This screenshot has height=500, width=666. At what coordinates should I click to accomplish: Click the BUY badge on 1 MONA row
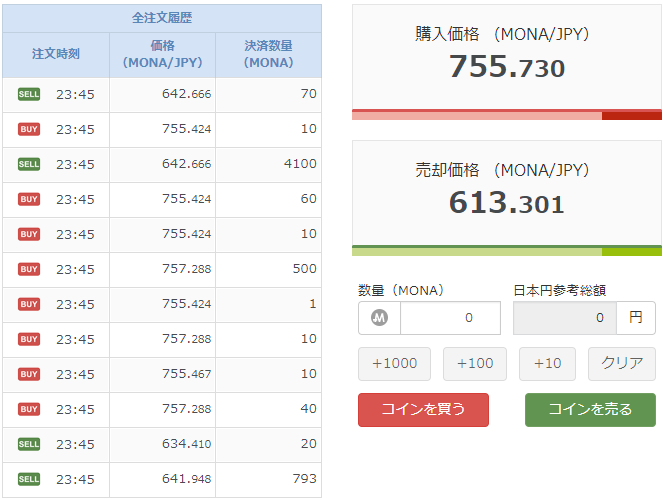(29, 304)
